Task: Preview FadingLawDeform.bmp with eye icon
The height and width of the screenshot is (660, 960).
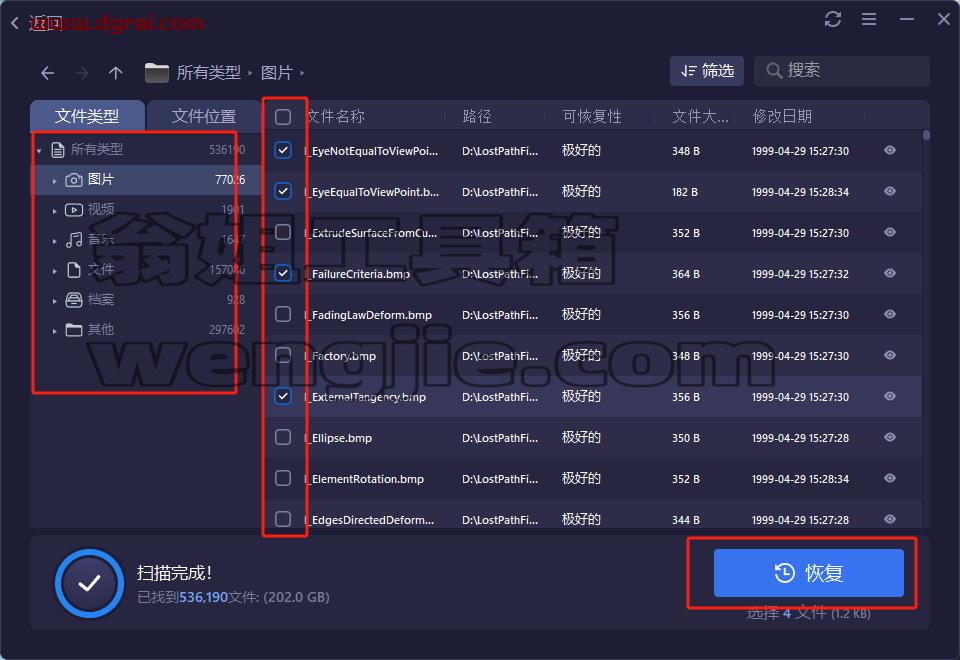Action: (x=890, y=314)
